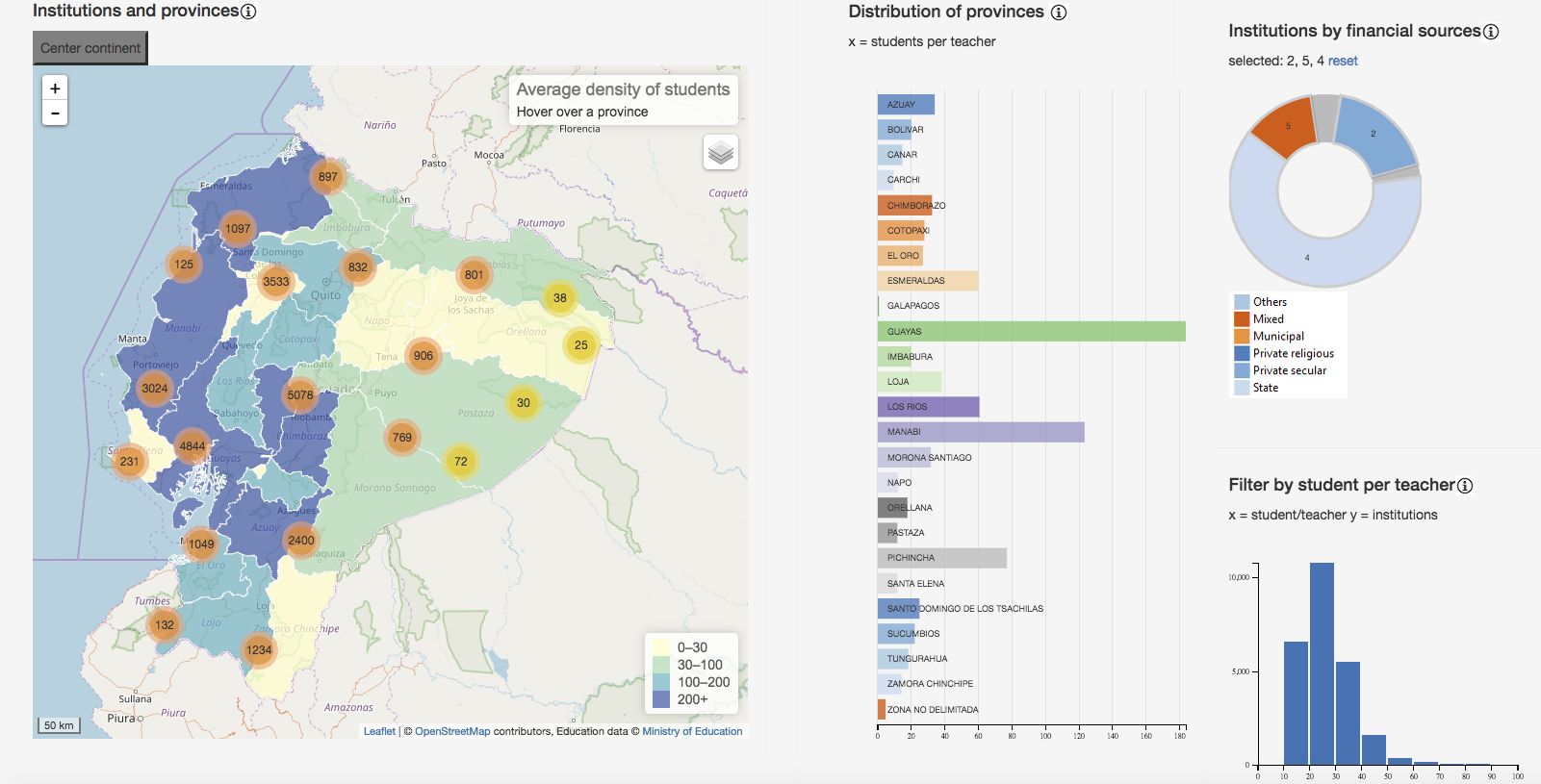Image resolution: width=1541 pixels, height=784 pixels.
Task: Click the 5078 institution cluster marker
Action: 299,394
